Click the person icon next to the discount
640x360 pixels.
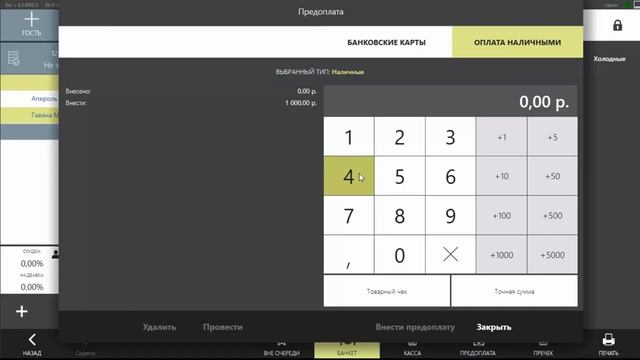pos(56,254)
